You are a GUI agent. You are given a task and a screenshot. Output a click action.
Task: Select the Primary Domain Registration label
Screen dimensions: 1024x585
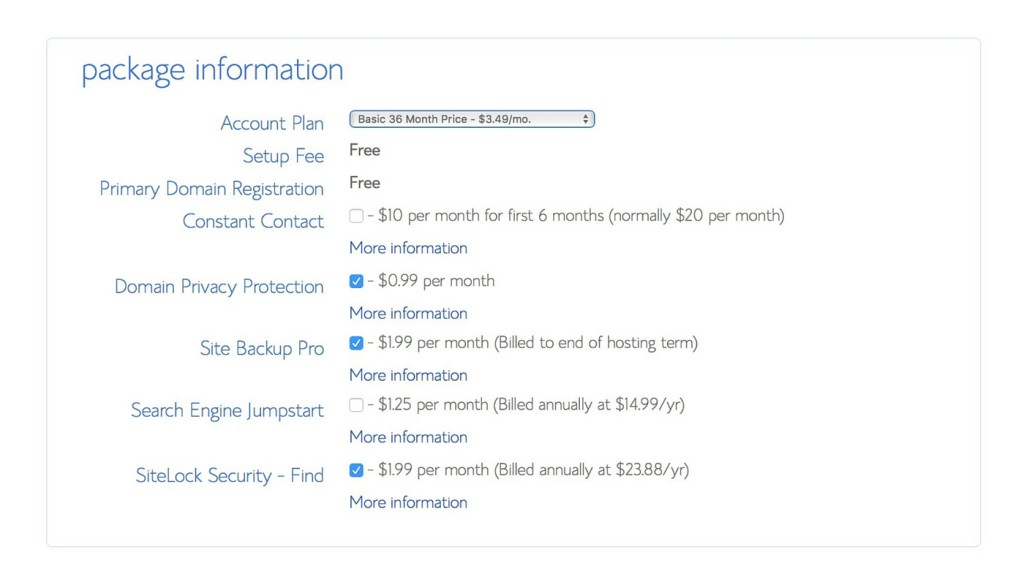coord(211,189)
